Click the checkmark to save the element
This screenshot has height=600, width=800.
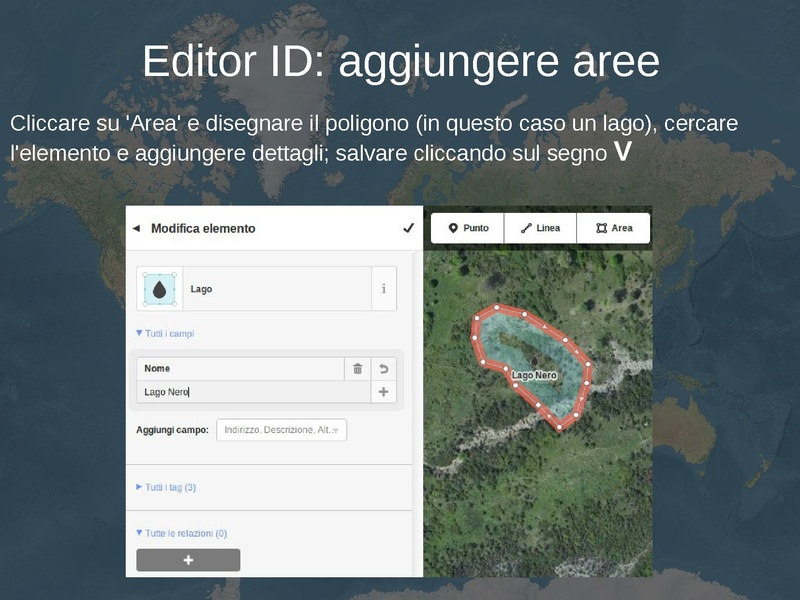[408, 228]
